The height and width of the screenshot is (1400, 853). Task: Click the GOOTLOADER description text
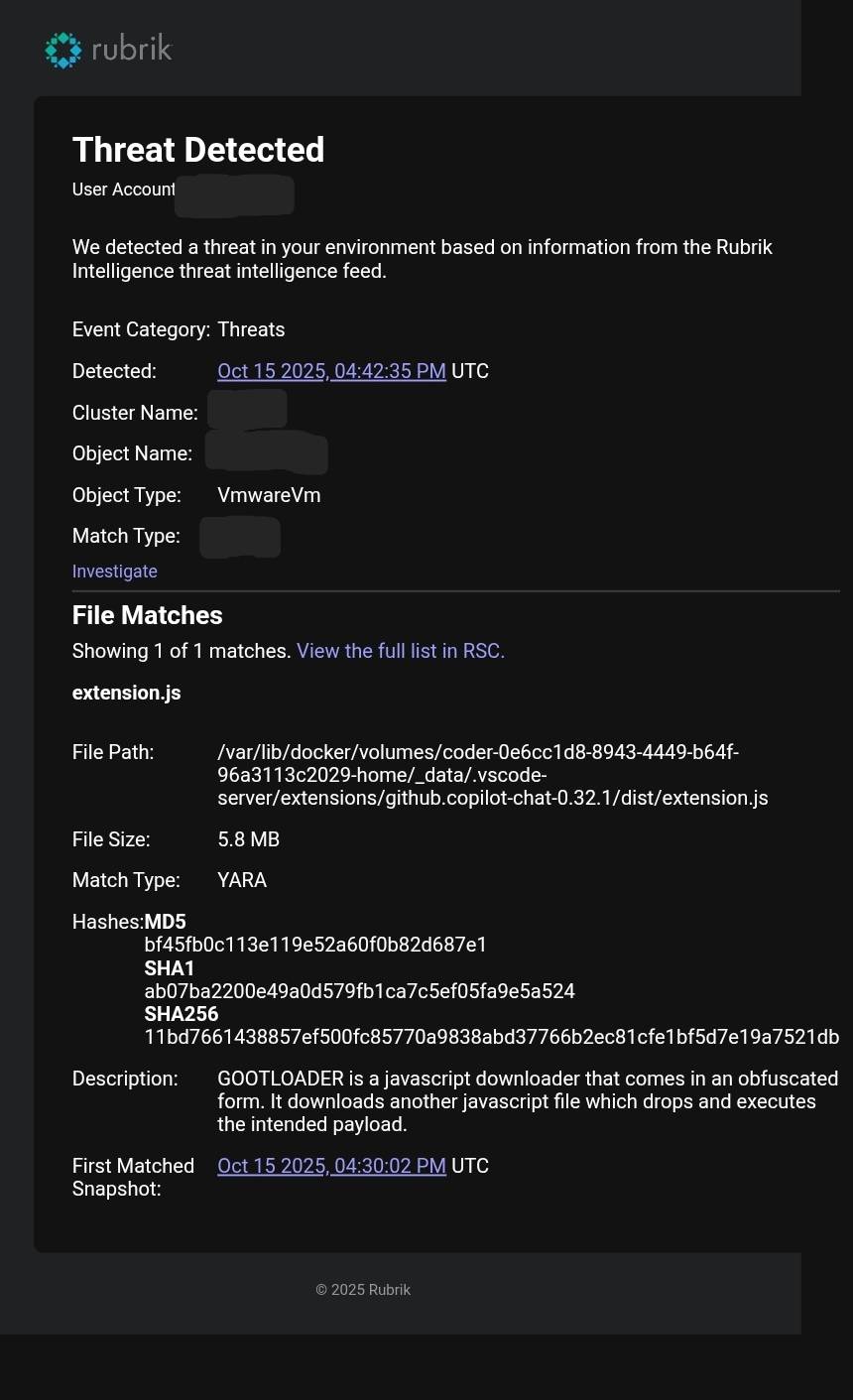(x=527, y=1101)
